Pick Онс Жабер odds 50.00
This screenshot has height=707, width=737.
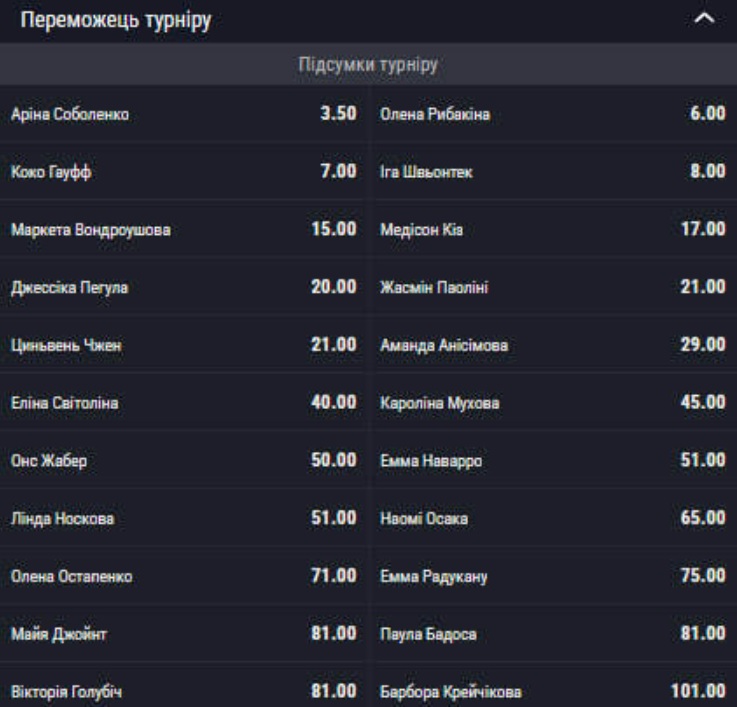point(184,461)
